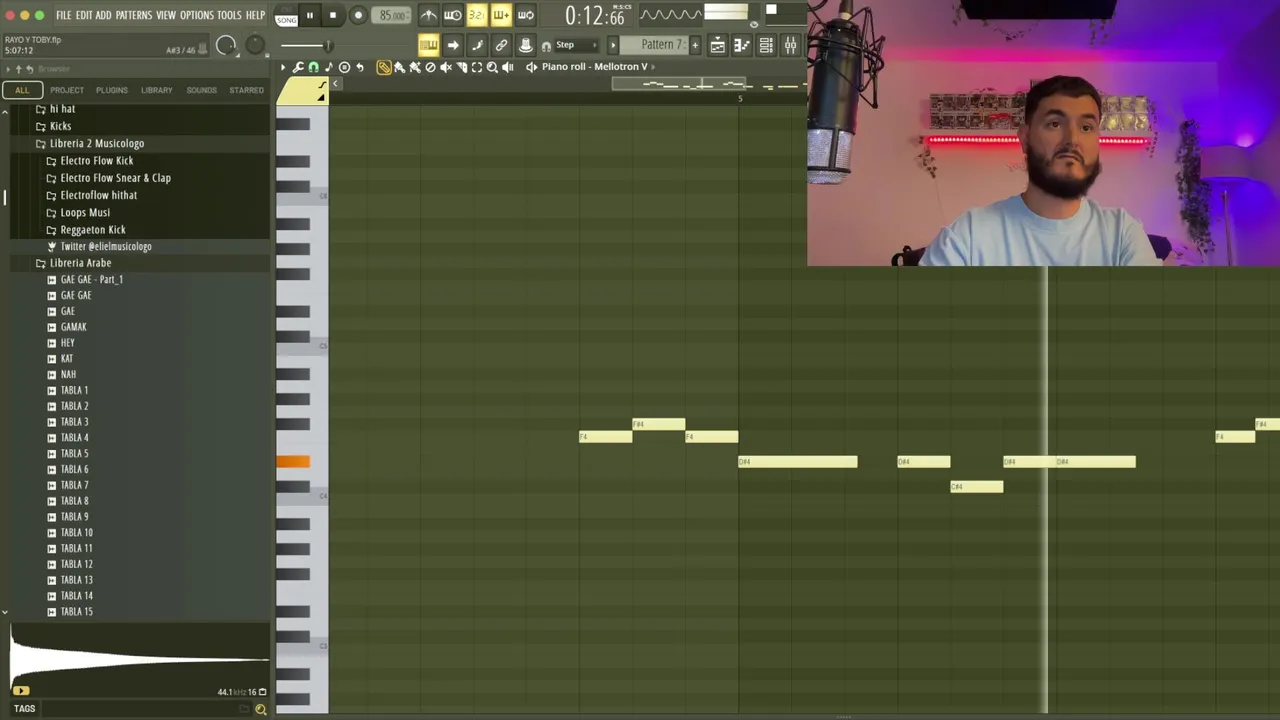Click the target control icon in piano roll
The height and width of the screenshot is (720, 1280).
click(x=345, y=67)
